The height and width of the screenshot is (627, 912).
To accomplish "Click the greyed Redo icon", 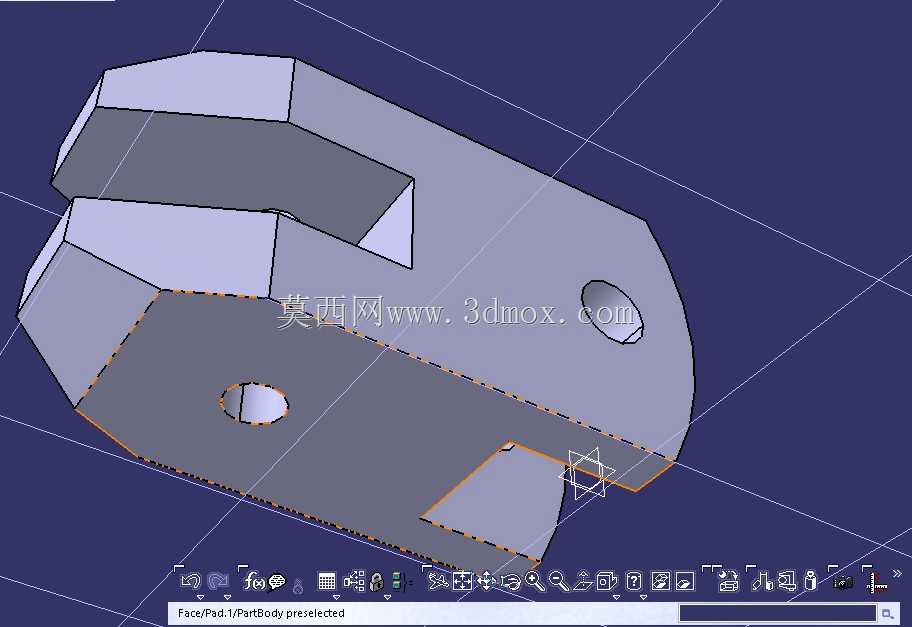I will 218,580.
